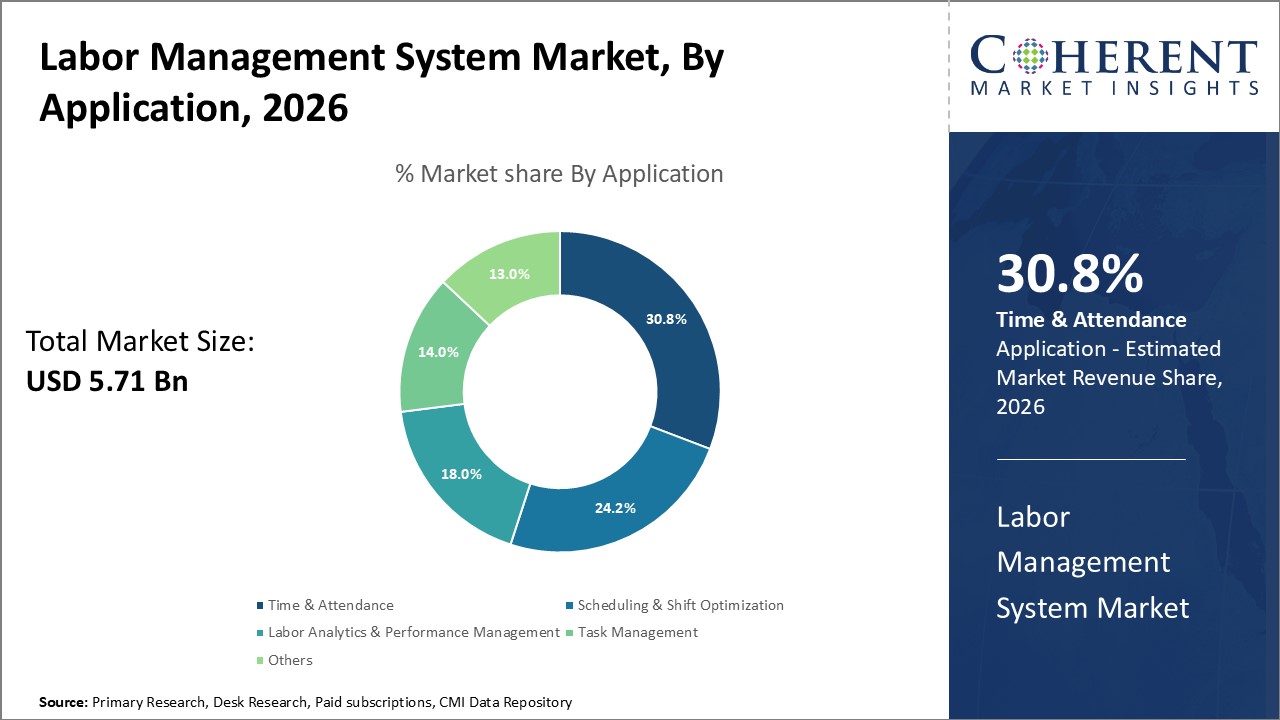The image size is (1280, 720).
Task: Select the chart title '% Market share By Application'
Action: point(560,173)
